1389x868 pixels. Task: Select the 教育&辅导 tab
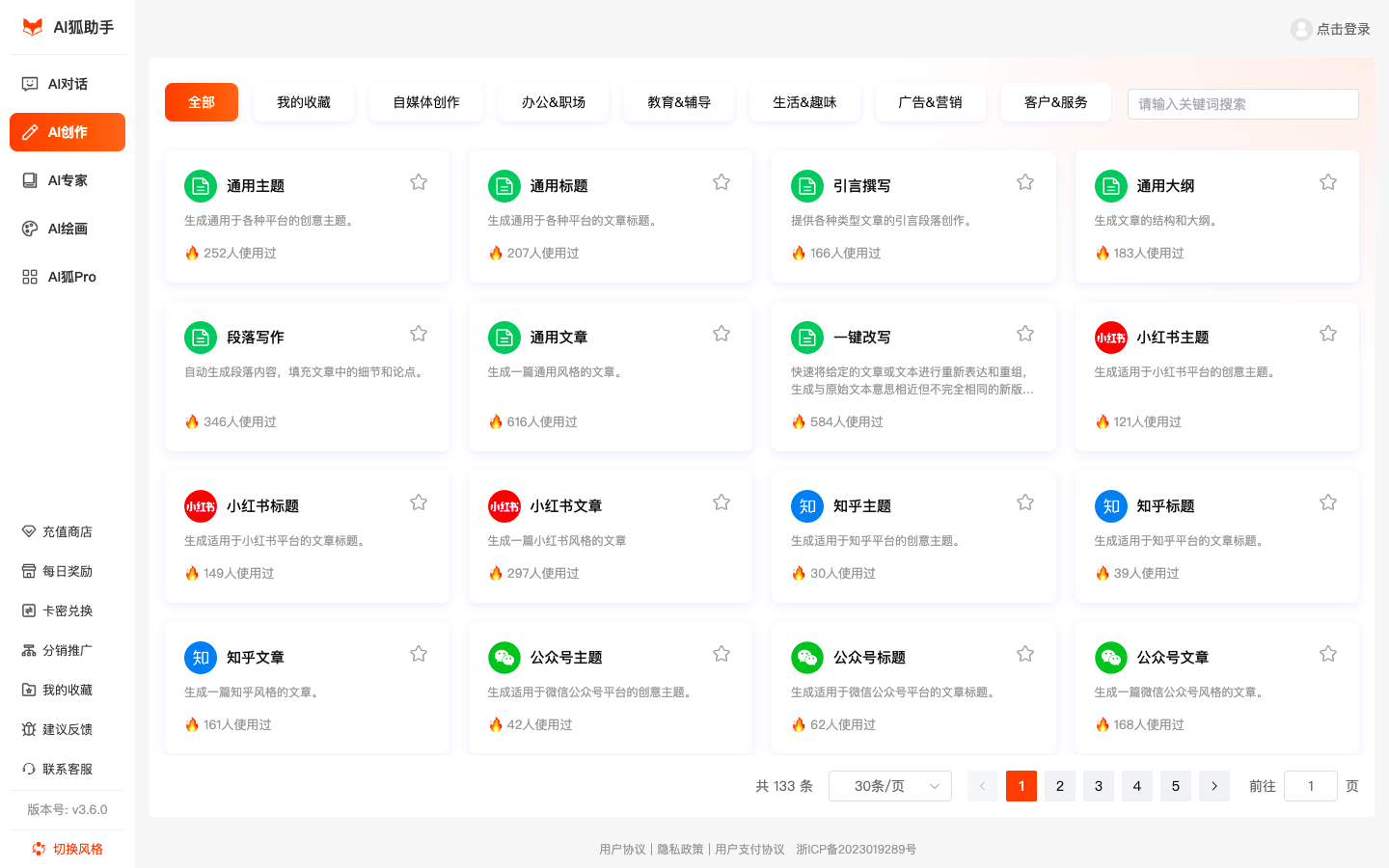(679, 102)
